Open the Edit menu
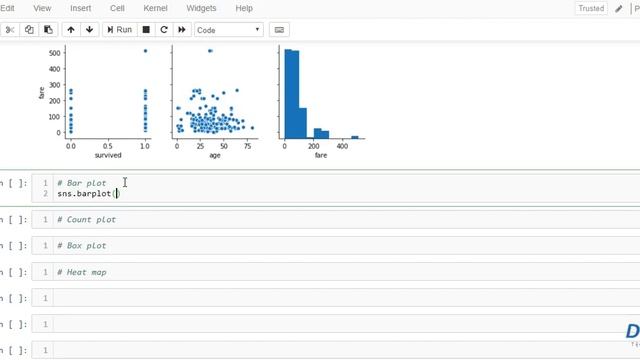Viewport: 640px width, 360px height. tap(7, 8)
